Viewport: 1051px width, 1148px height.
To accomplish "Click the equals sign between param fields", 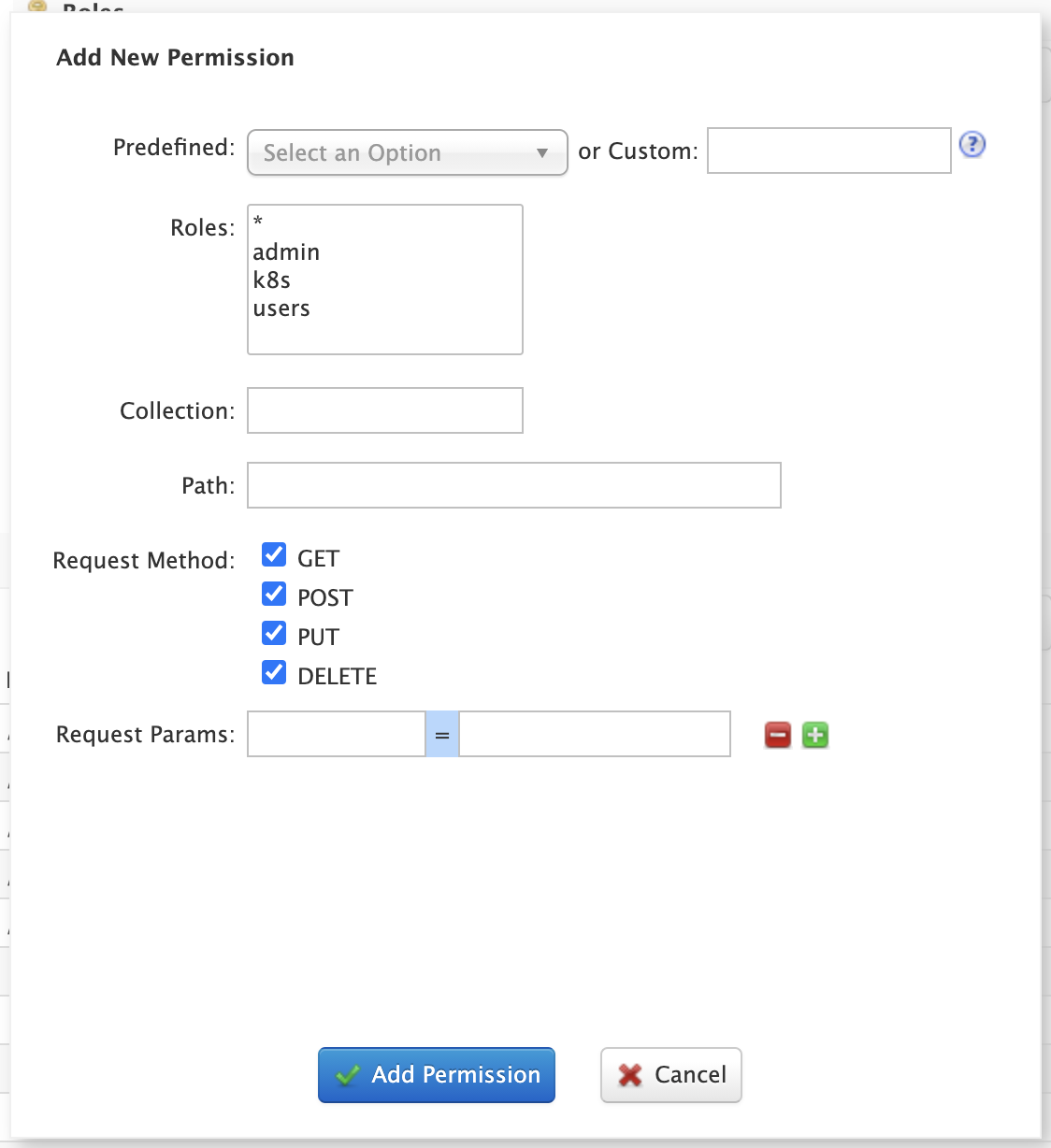I will tap(442, 735).
